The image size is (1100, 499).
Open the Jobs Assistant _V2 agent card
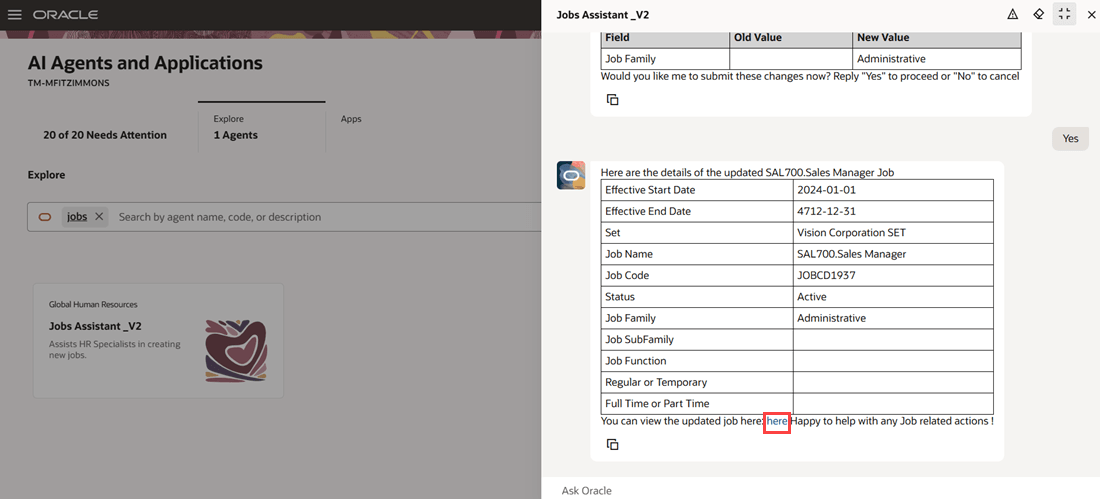pos(159,340)
